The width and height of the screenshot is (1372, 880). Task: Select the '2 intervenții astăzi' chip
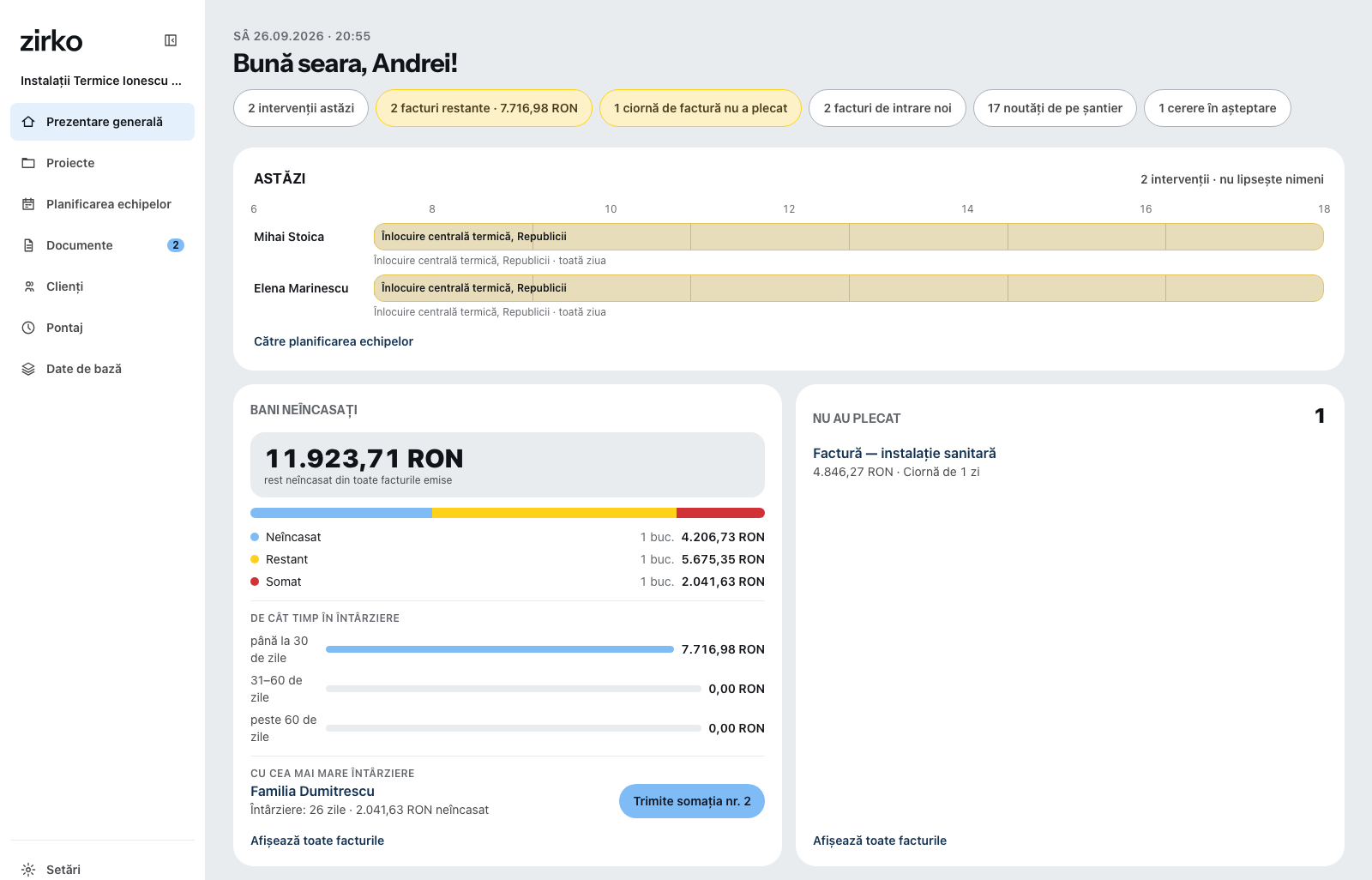301,108
